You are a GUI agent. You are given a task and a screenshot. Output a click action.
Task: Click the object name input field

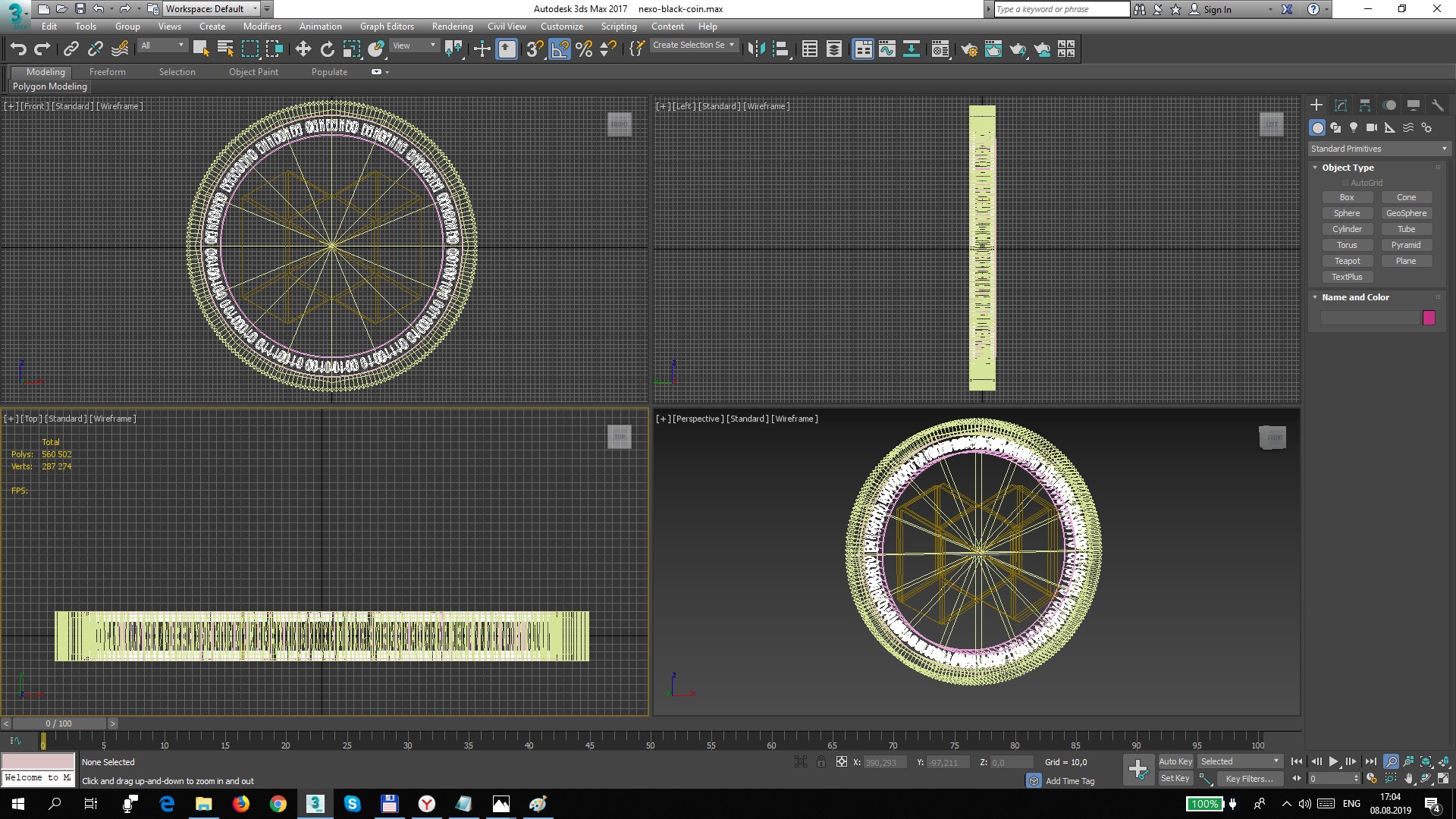1369,318
